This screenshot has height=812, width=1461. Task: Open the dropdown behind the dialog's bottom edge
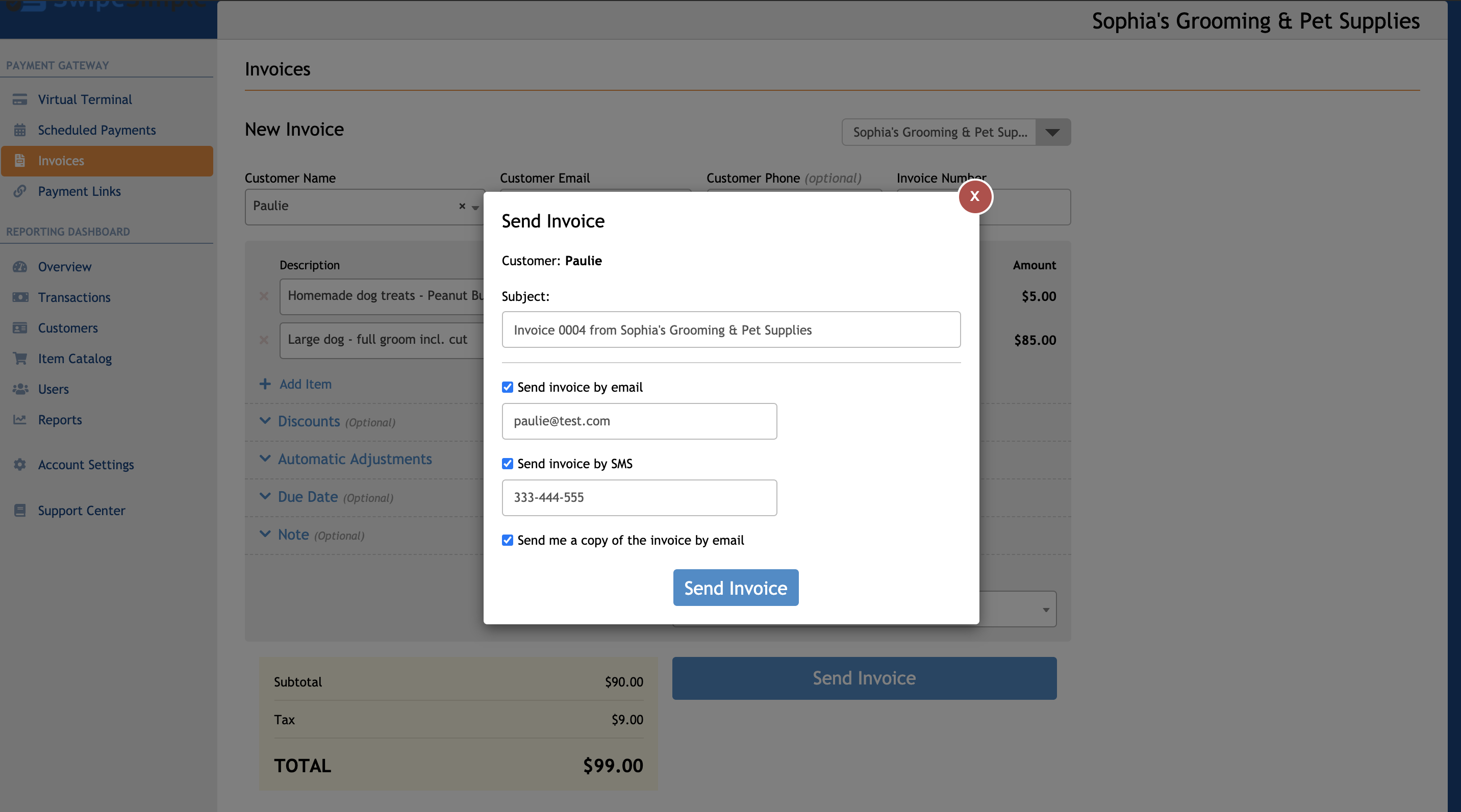pos(1045,610)
